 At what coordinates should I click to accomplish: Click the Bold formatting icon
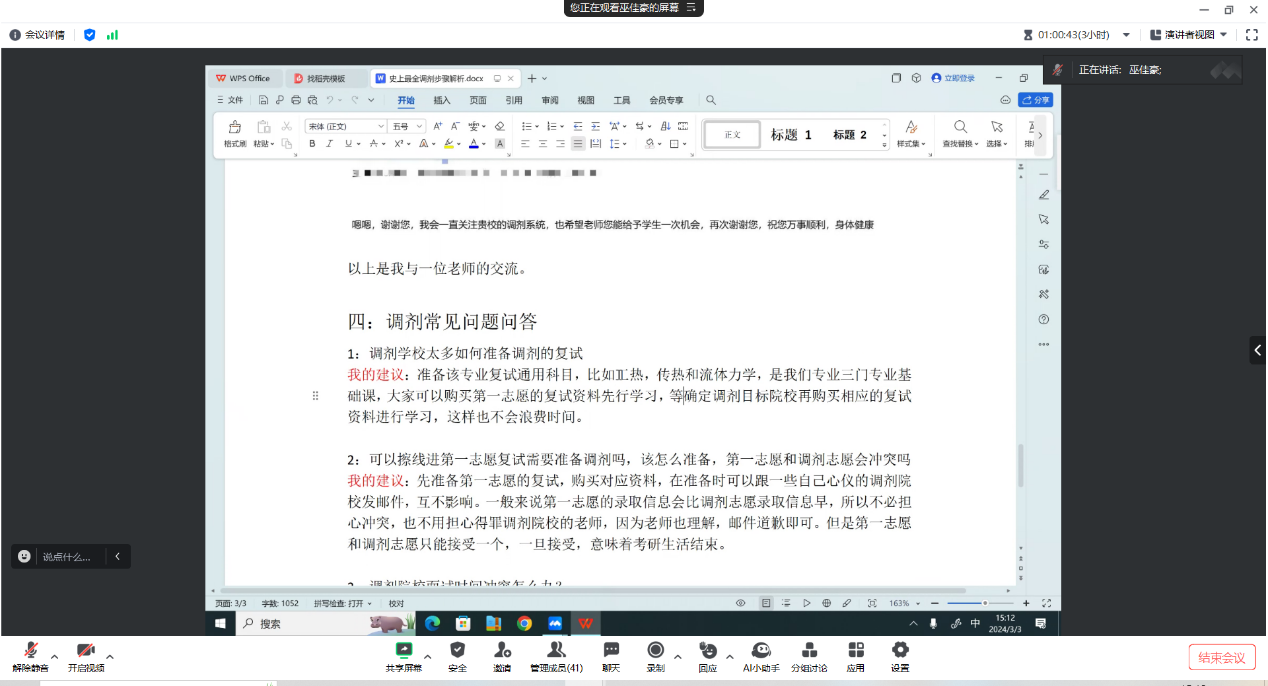(x=312, y=144)
